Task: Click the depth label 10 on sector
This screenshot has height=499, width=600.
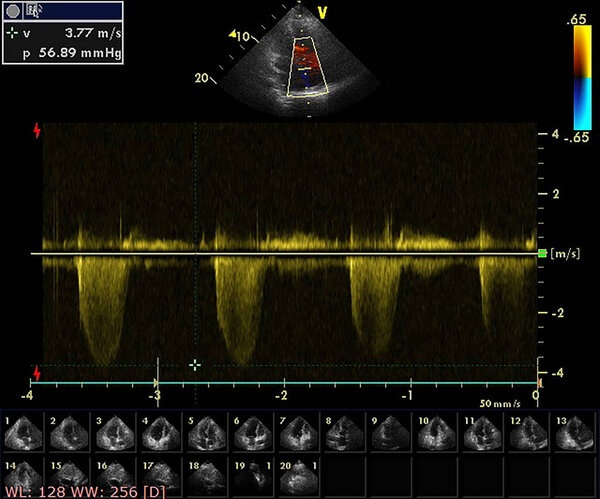Action: click(243, 36)
